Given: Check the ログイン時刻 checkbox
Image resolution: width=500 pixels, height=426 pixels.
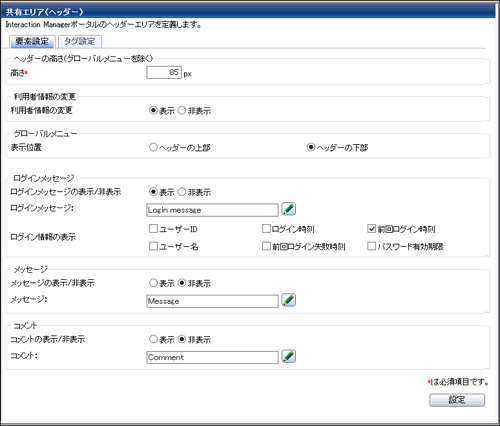Looking at the screenshot, I should 266,228.
